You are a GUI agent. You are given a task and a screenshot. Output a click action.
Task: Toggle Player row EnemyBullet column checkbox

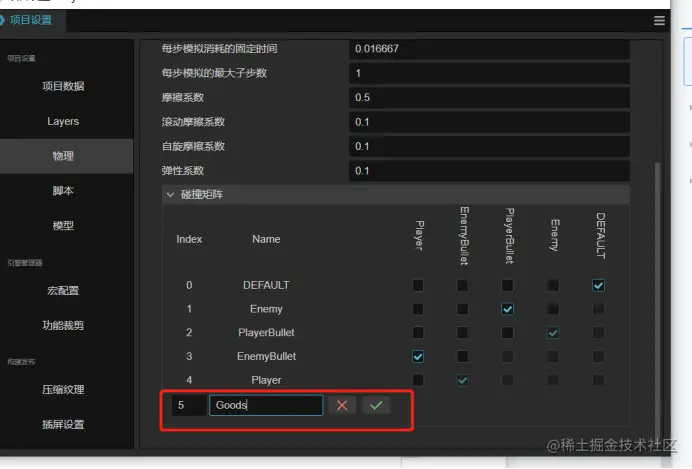tap(463, 380)
